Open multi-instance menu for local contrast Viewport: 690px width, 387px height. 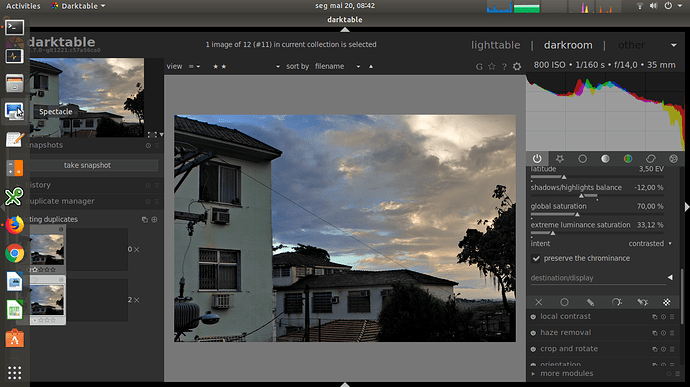tap(655, 317)
